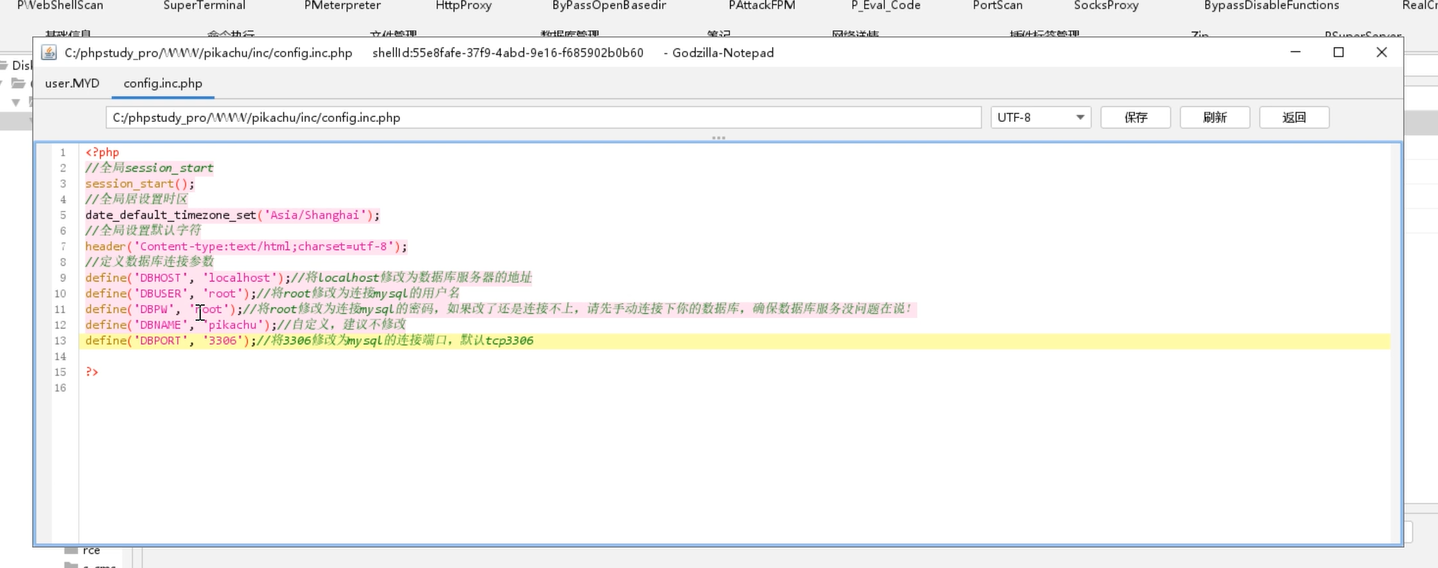Select the rce folder in file tree
This screenshot has width=1438, height=568.
pos(91,550)
